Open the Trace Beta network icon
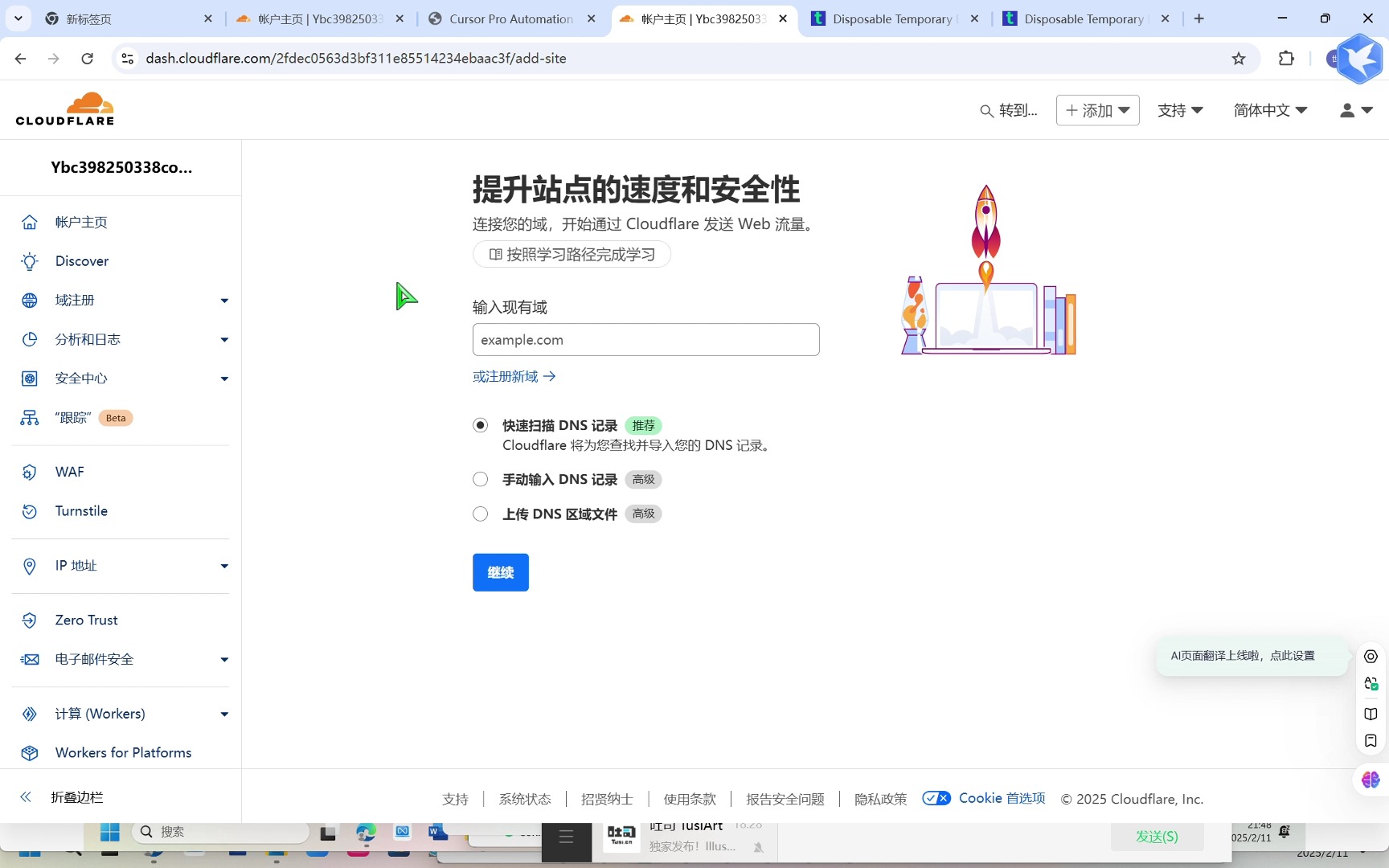The image size is (1389, 868). 30,418
